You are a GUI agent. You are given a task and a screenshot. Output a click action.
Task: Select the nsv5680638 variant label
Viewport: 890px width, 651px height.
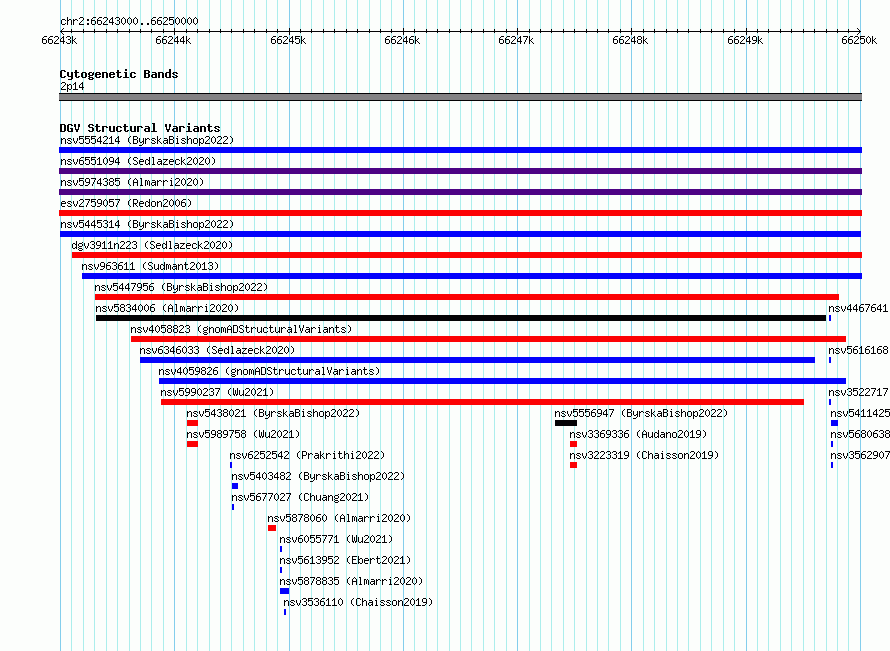860,434
